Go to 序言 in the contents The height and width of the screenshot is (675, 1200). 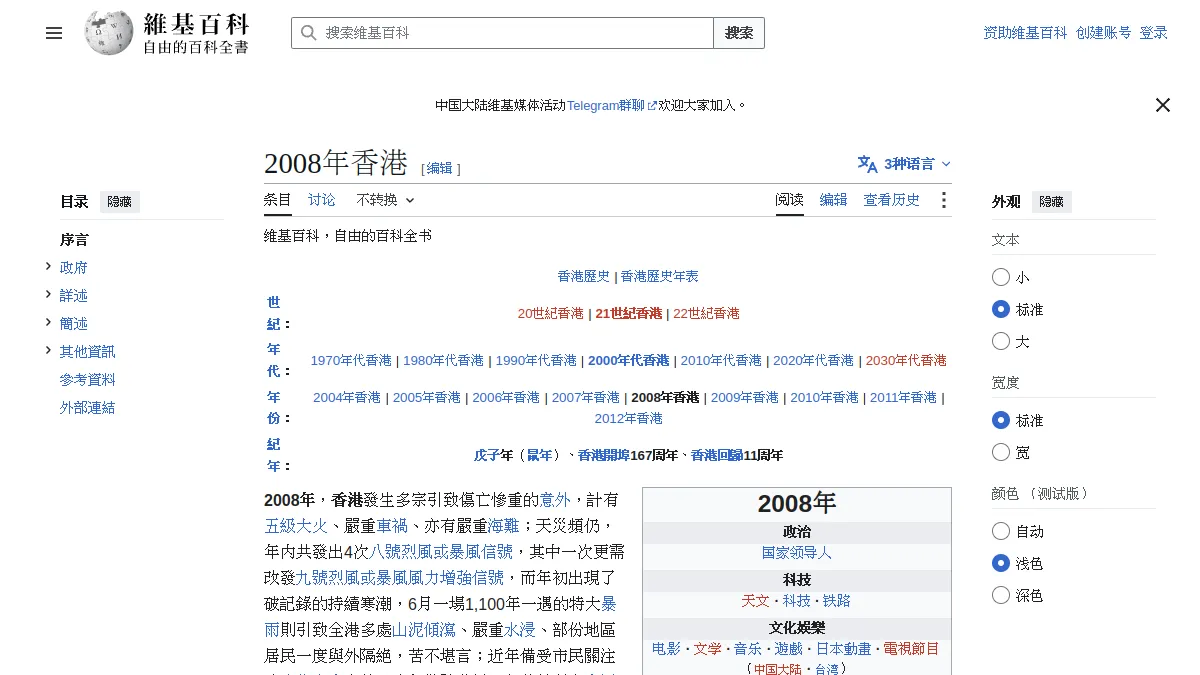pyautogui.click(x=74, y=240)
